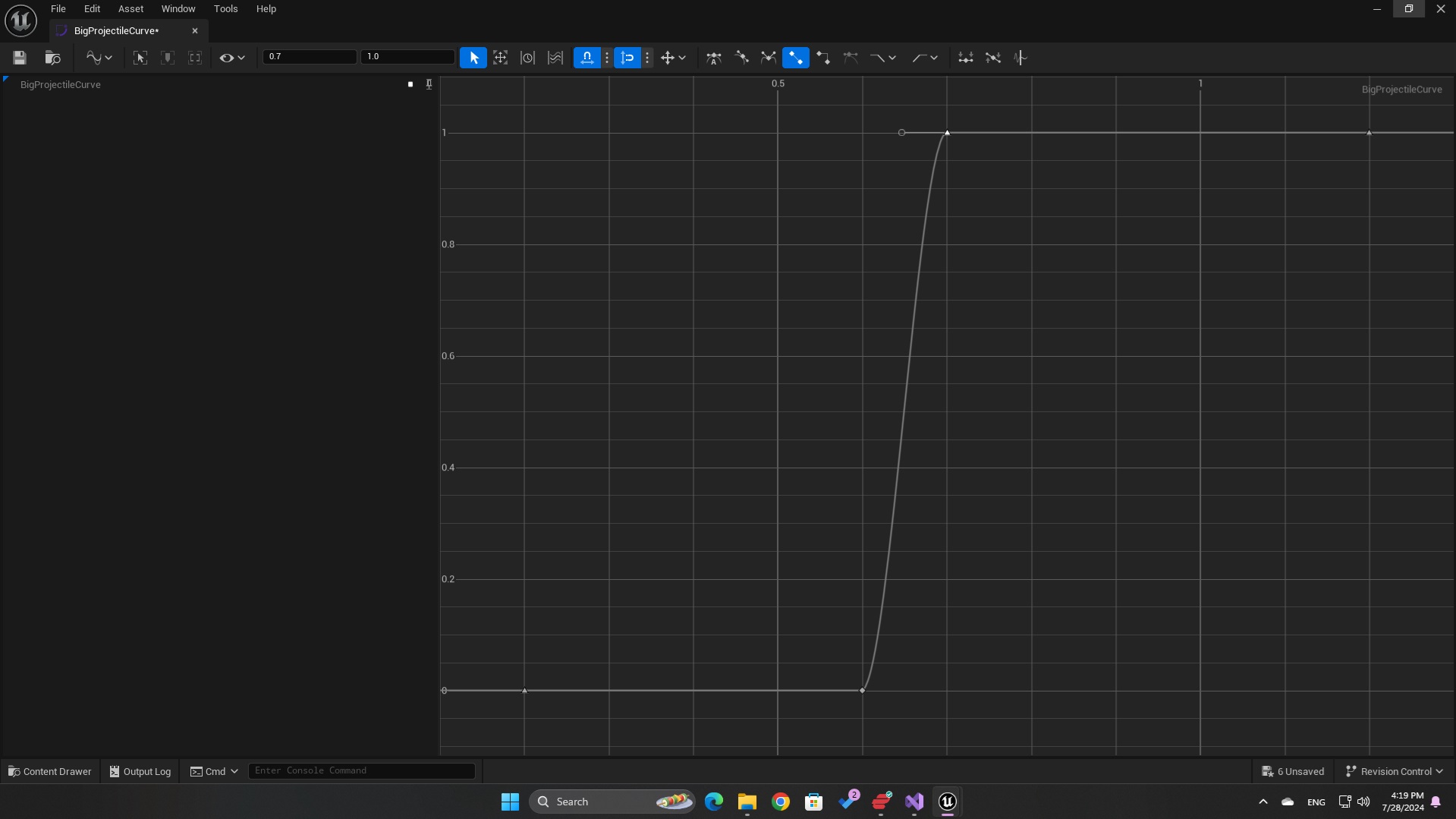Open the Output Log

pyautogui.click(x=140, y=771)
